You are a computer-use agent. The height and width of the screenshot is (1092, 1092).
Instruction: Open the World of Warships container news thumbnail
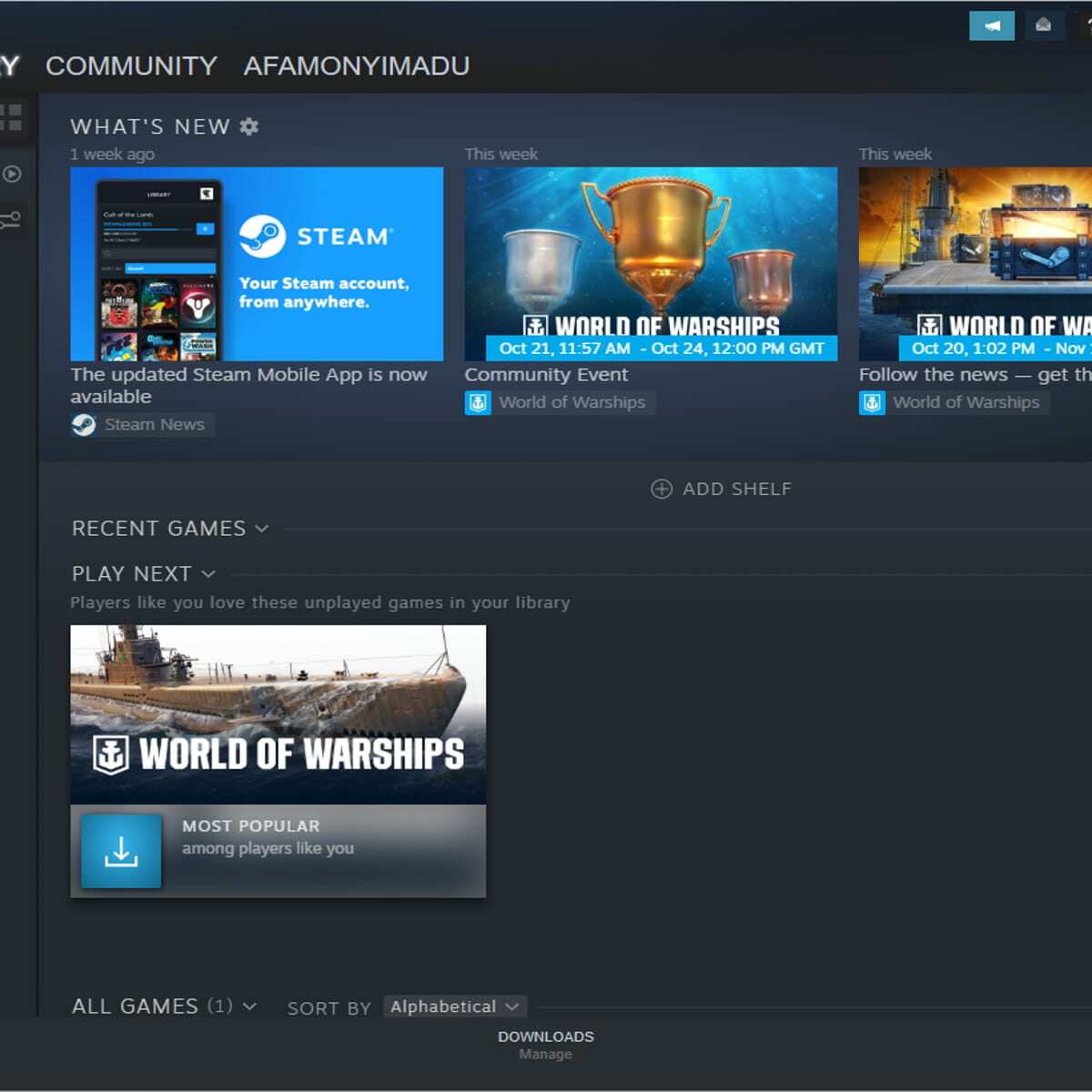coord(976,264)
